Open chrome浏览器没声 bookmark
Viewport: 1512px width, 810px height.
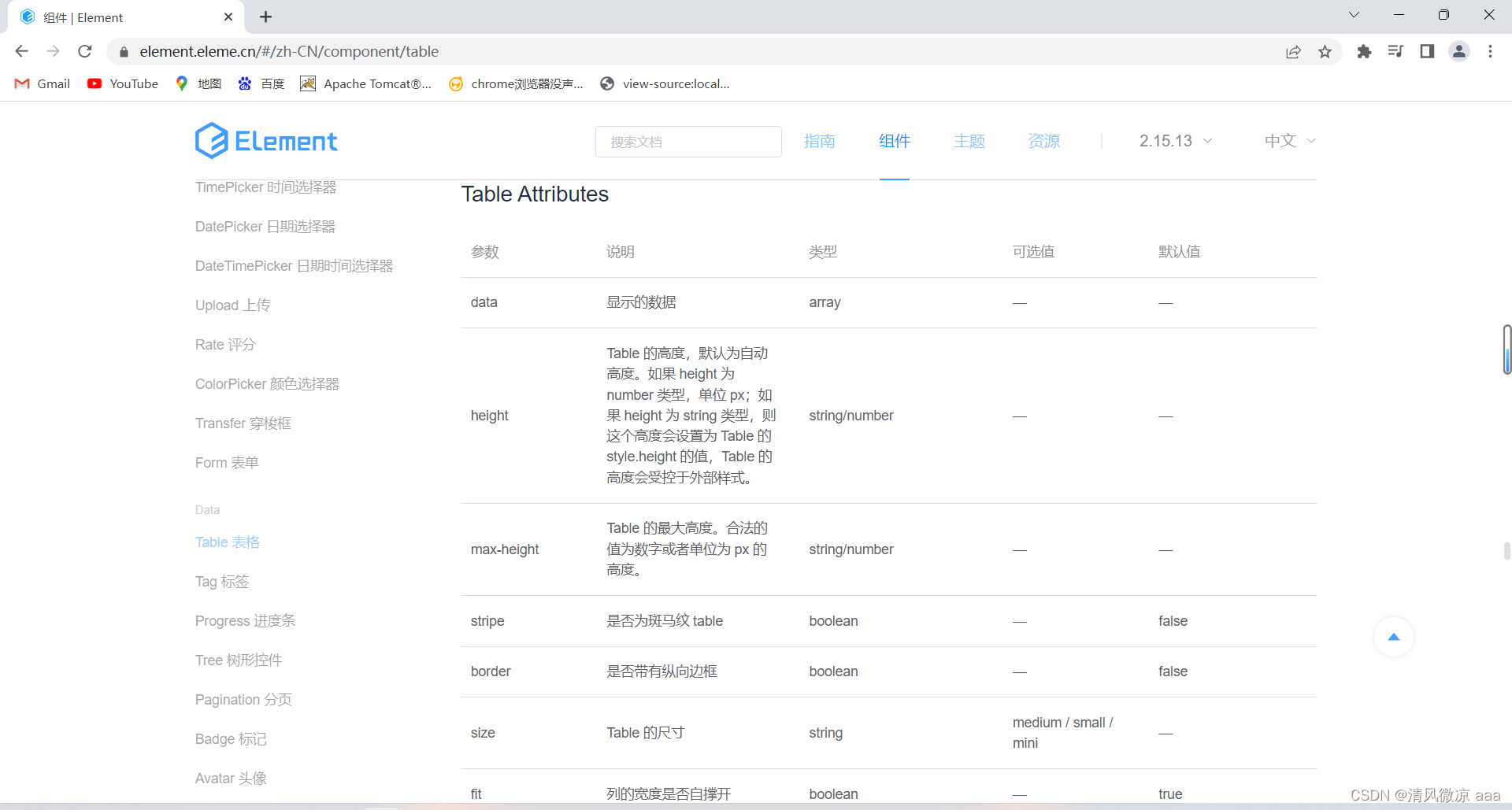tap(516, 83)
